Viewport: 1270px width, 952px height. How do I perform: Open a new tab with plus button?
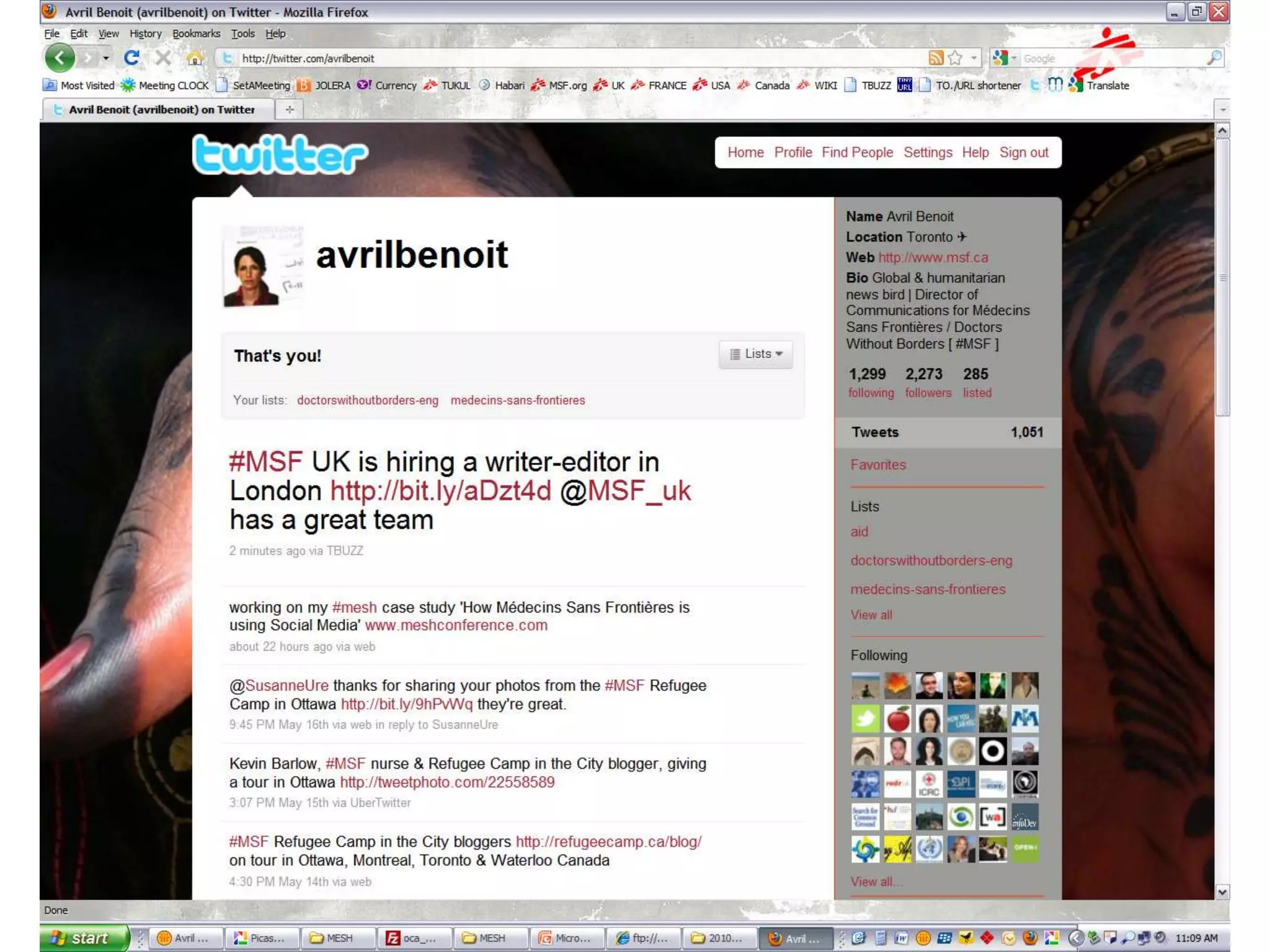pyautogui.click(x=290, y=110)
